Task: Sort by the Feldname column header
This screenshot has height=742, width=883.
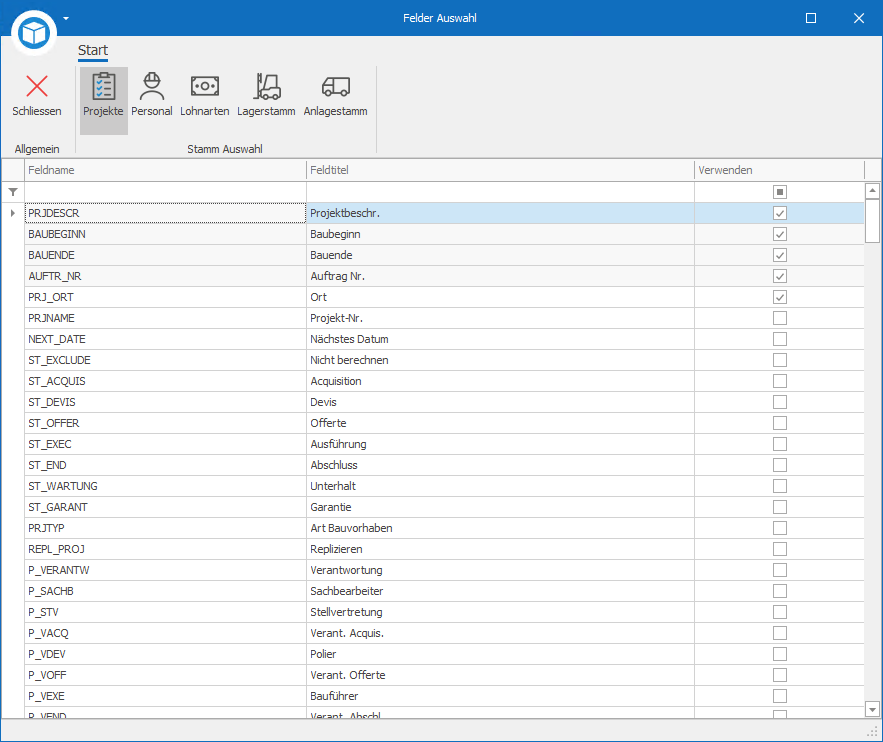Action: coord(165,170)
